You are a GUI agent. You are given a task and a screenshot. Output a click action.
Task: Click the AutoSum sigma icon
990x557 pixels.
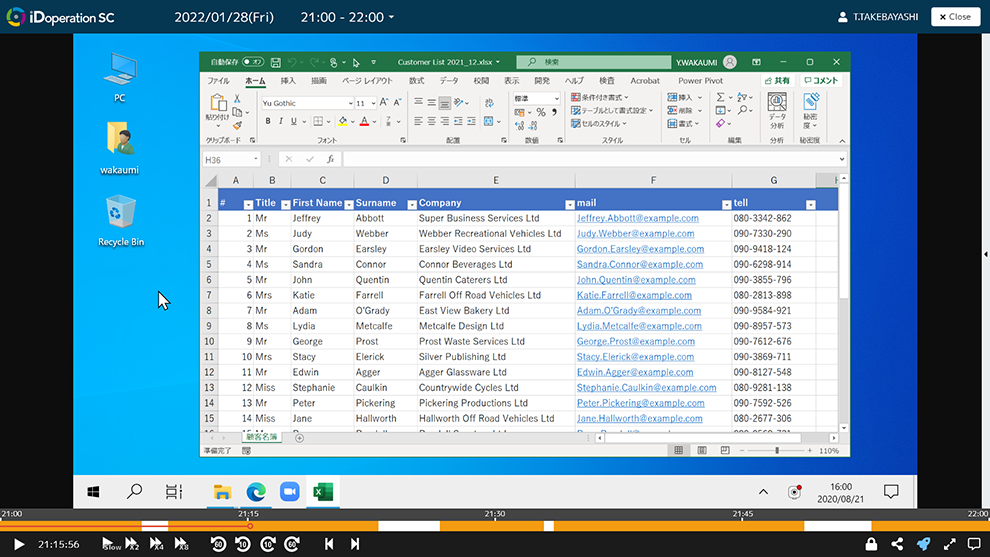pyautogui.click(x=720, y=97)
